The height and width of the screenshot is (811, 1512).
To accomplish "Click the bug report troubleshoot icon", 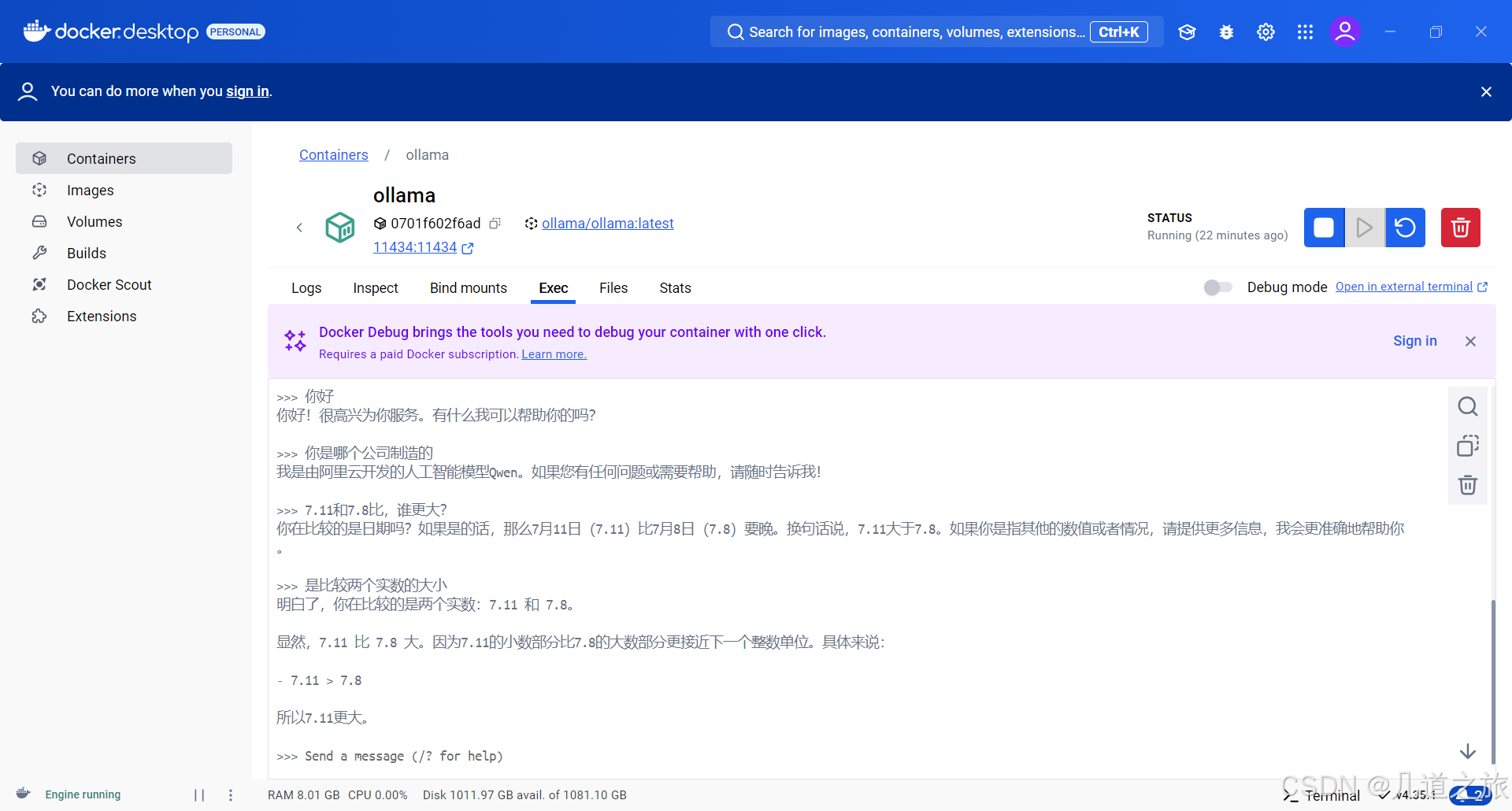I will coord(1226,31).
